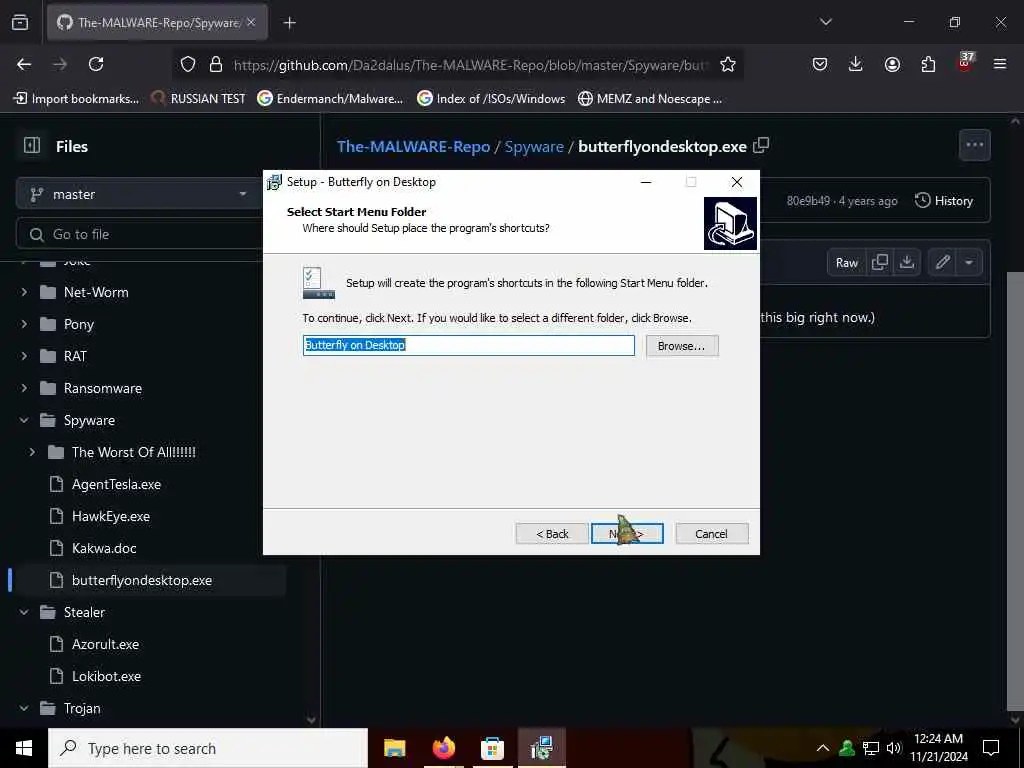Click the Type here to search box
This screenshot has height=768, width=1024.
coord(208,748)
